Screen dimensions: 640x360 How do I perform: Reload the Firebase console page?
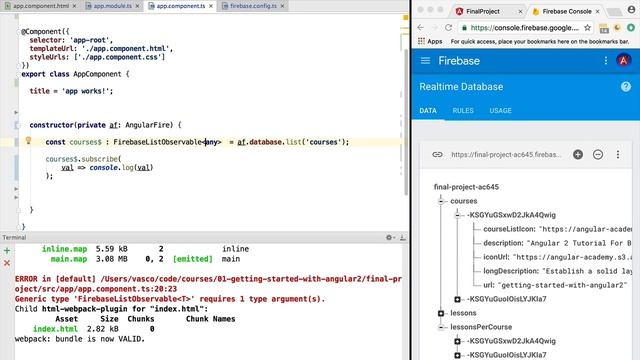point(449,28)
